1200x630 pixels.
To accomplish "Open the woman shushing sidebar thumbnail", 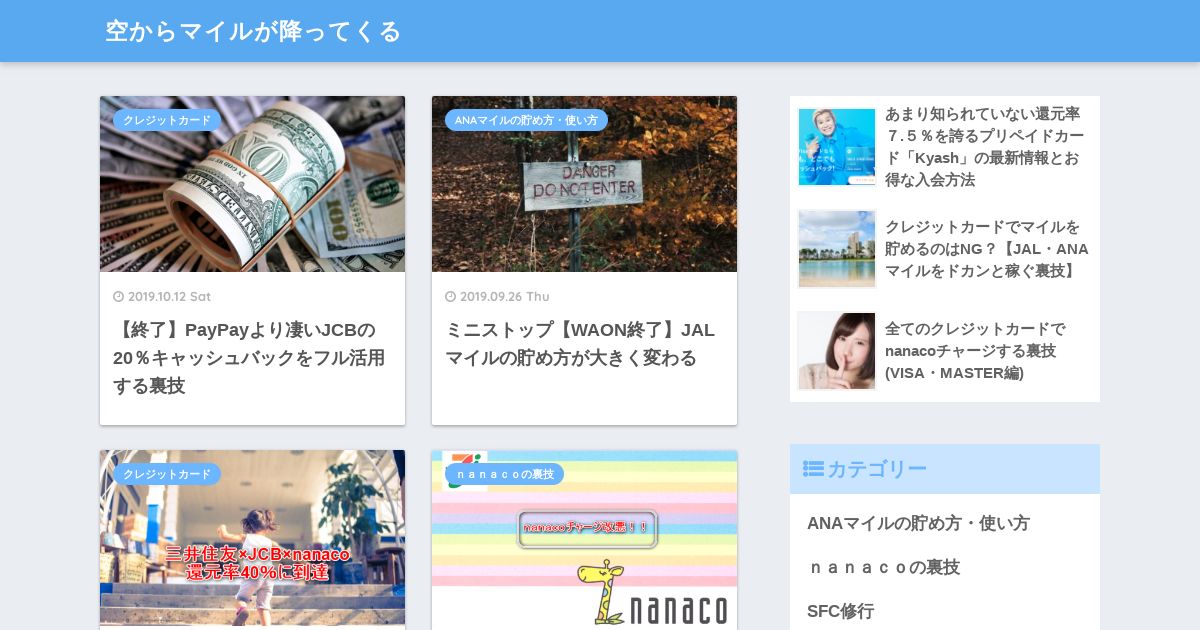I will pyautogui.click(x=837, y=351).
